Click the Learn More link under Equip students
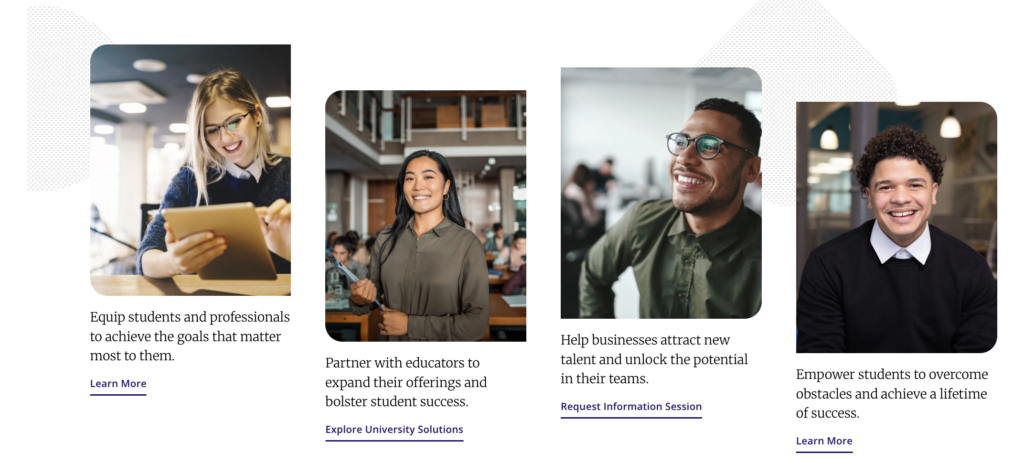This screenshot has width=1024, height=475. (x=118, y=384)
